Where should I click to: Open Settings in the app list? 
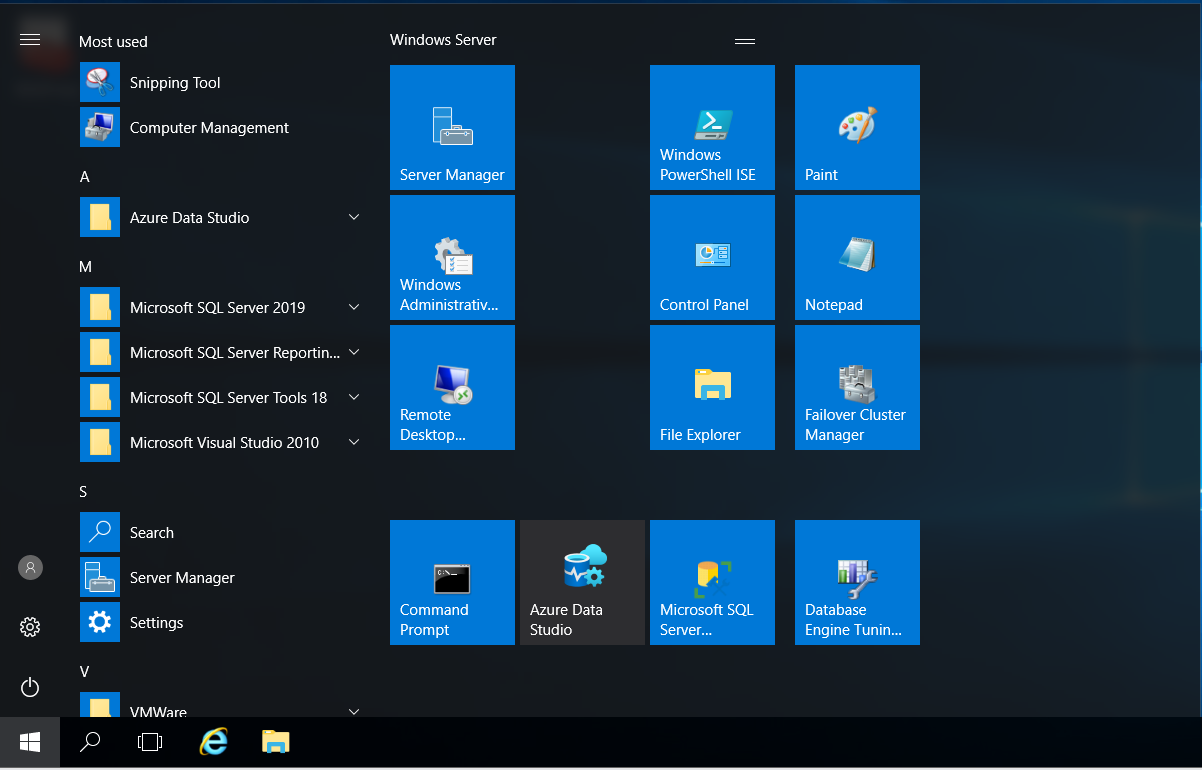tap(222, 623)
